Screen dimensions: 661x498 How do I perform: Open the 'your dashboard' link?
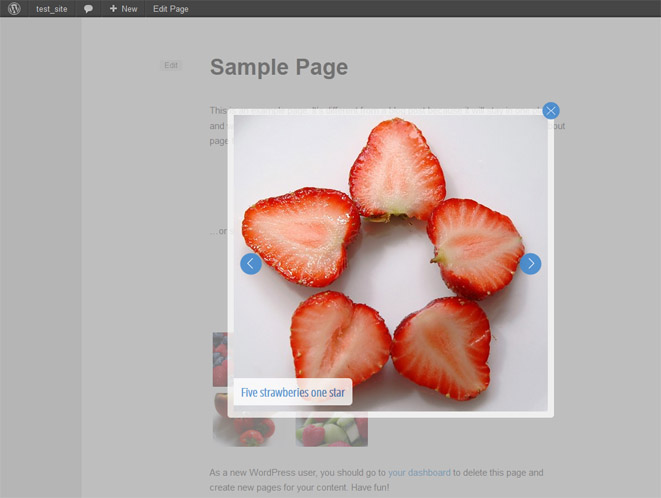(419, 472)
